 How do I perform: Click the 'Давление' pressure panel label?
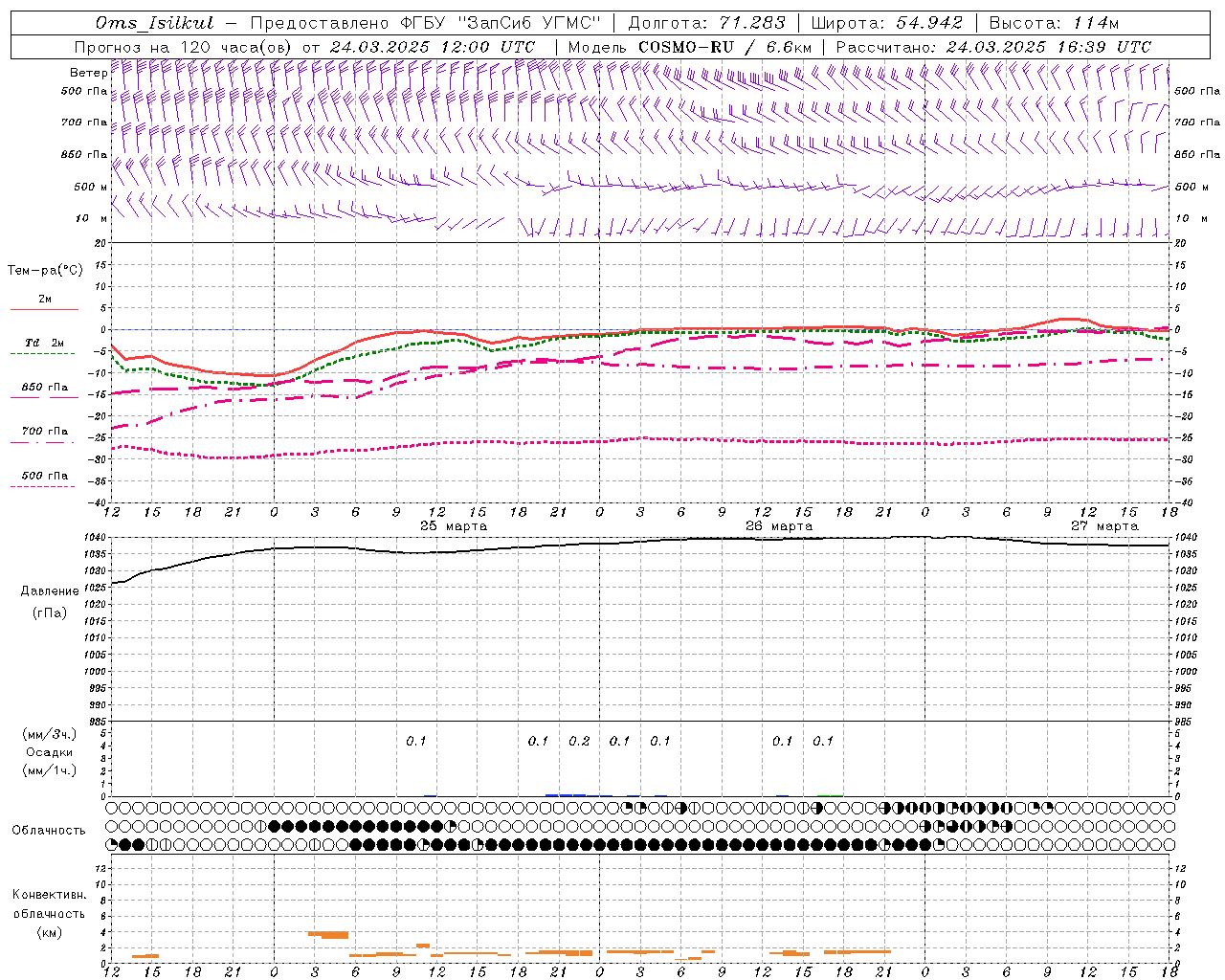click(x=50, y=591)
